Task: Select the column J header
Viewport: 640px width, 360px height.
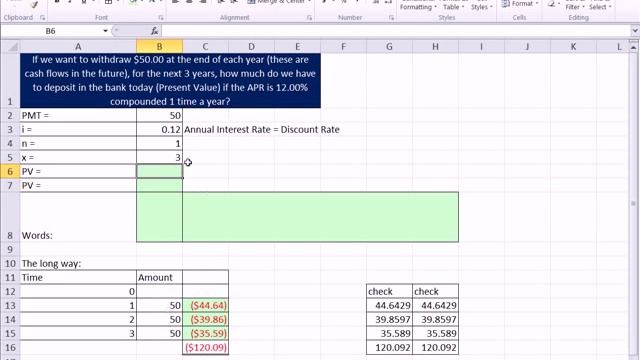Action: click(527, 47)
